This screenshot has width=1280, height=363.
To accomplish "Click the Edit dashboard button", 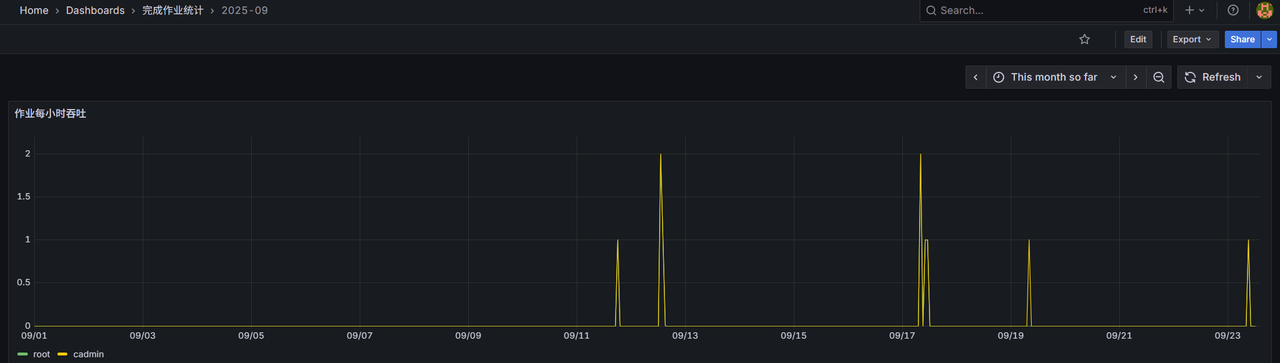I will [x=1138, y=39].
